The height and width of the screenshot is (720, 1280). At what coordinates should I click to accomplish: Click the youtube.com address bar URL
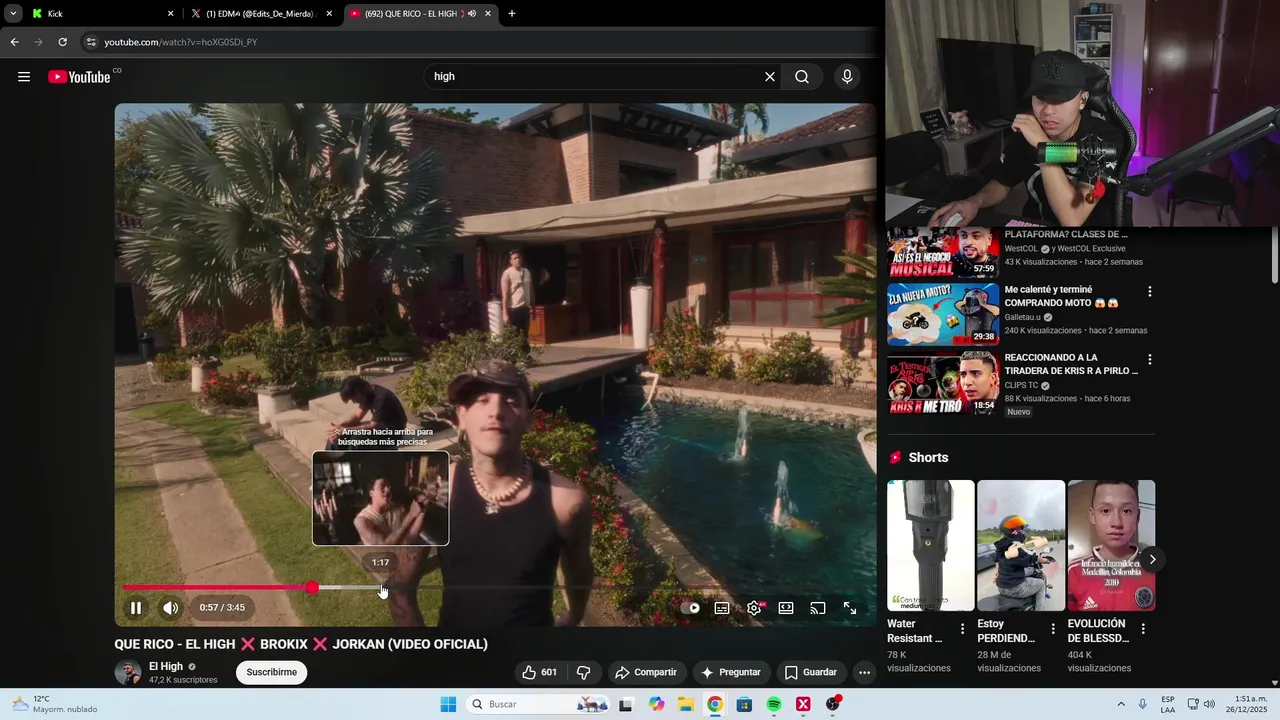click(181, 42)
